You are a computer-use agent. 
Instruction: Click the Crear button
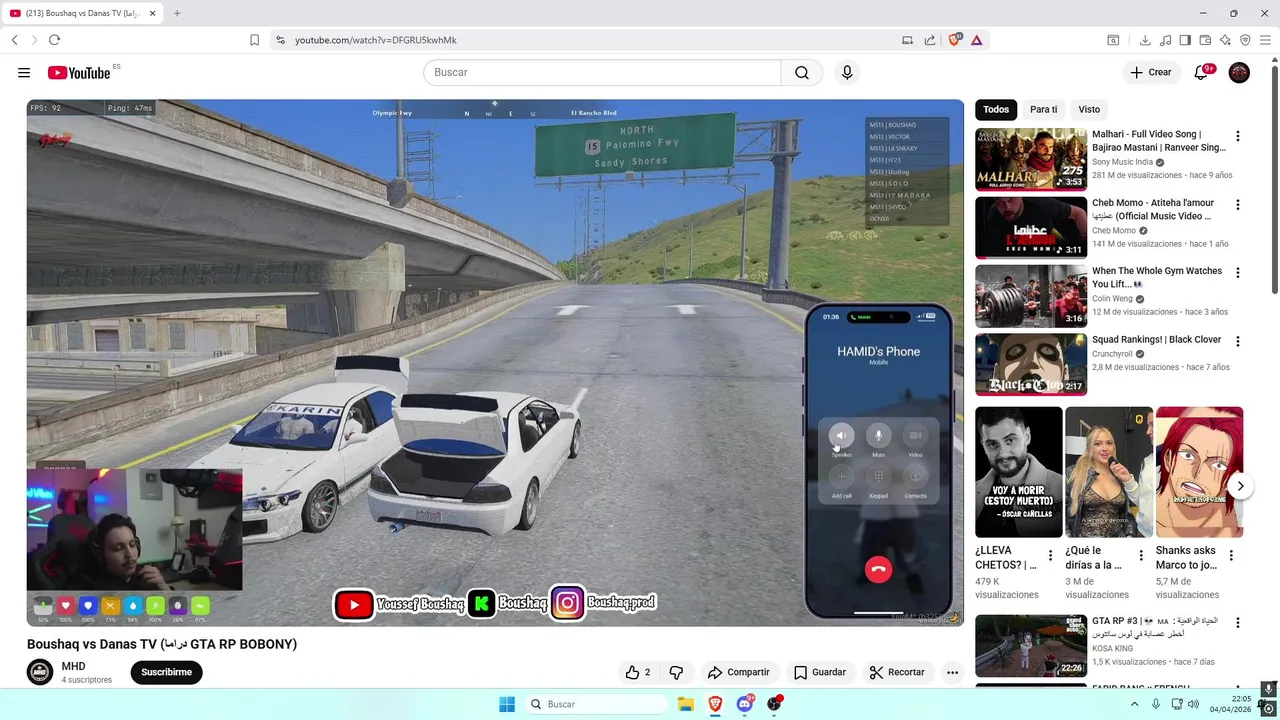click(1150, 72)
